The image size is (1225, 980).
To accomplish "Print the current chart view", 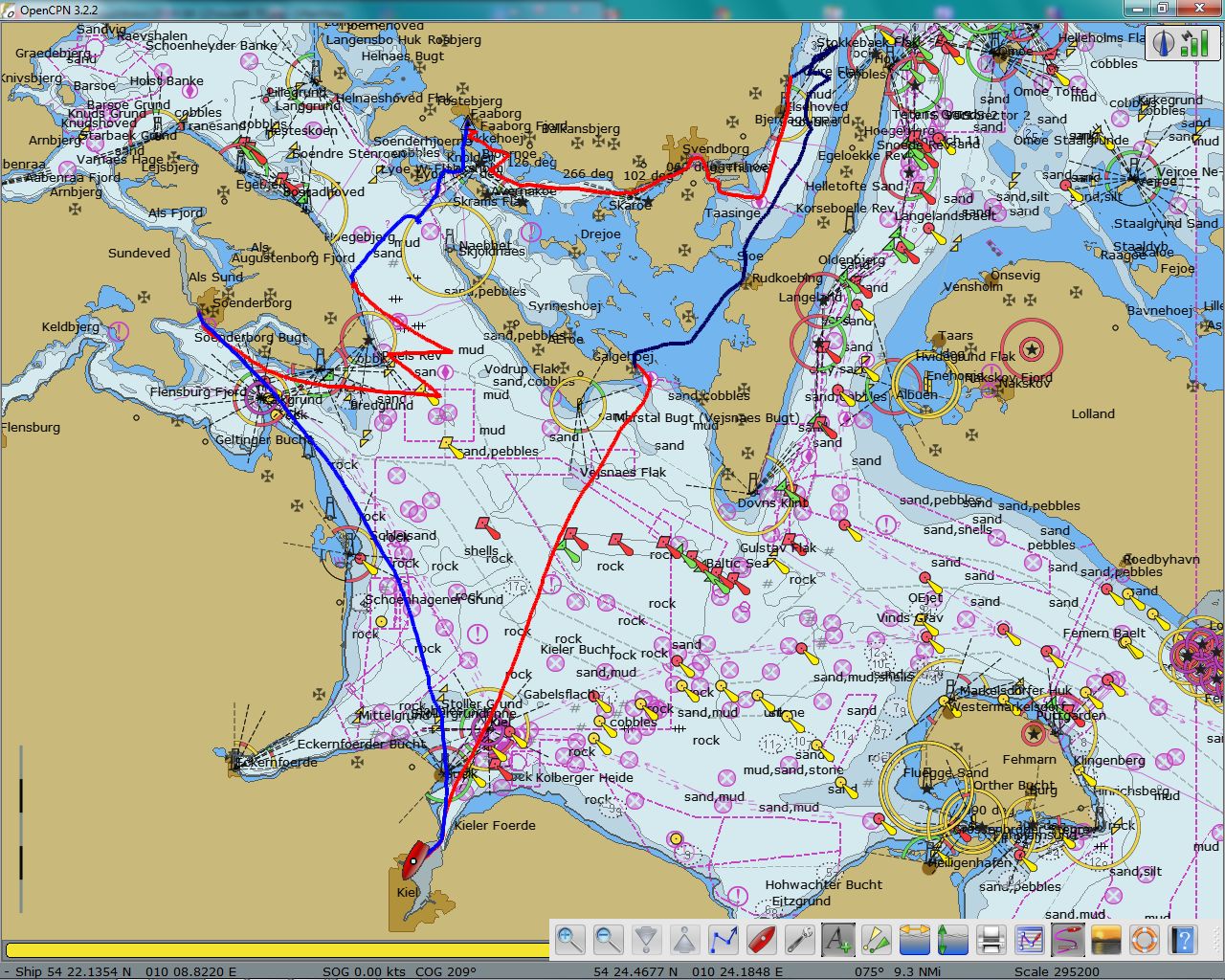I will pyautogui.click(x=991, y=940).
